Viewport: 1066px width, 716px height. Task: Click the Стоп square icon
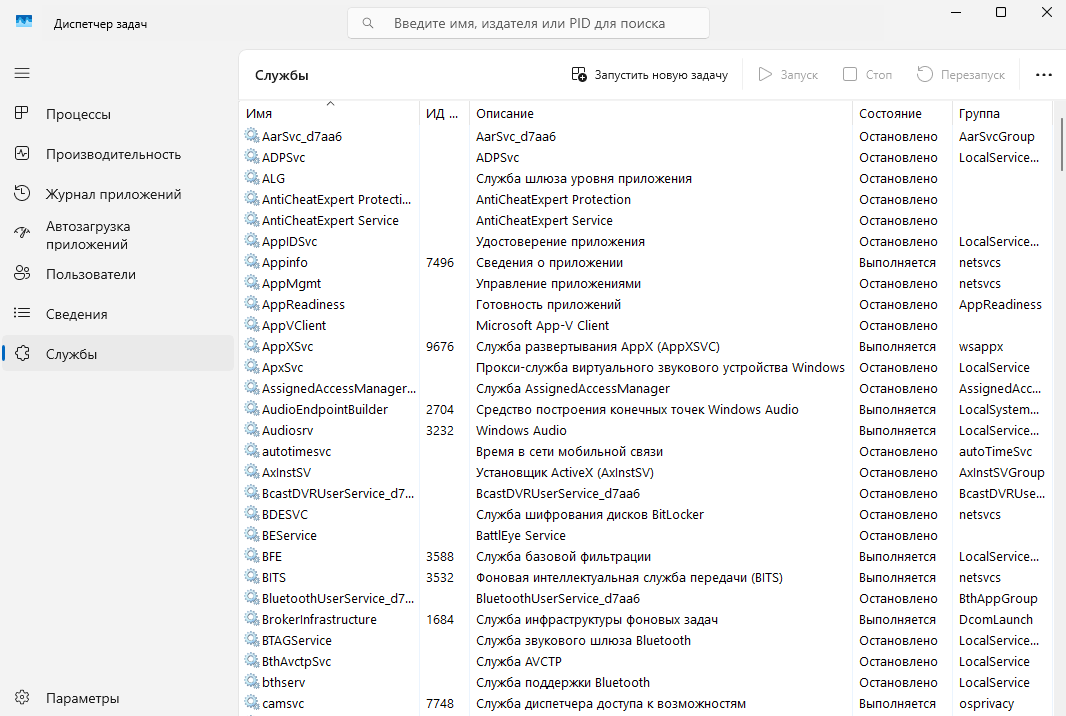[x=850, y=74]
